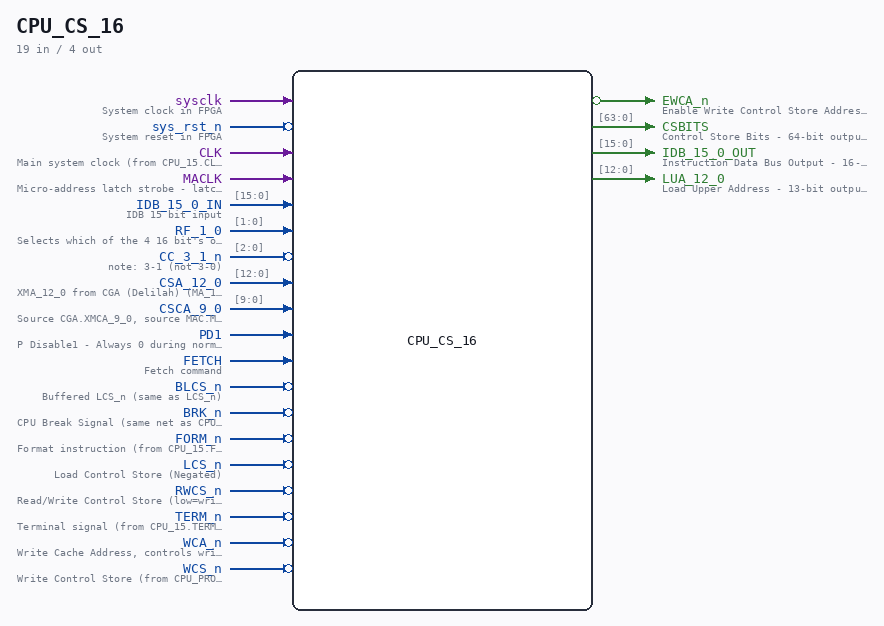Click the "System clock in FPGA" description

[162, 111]
